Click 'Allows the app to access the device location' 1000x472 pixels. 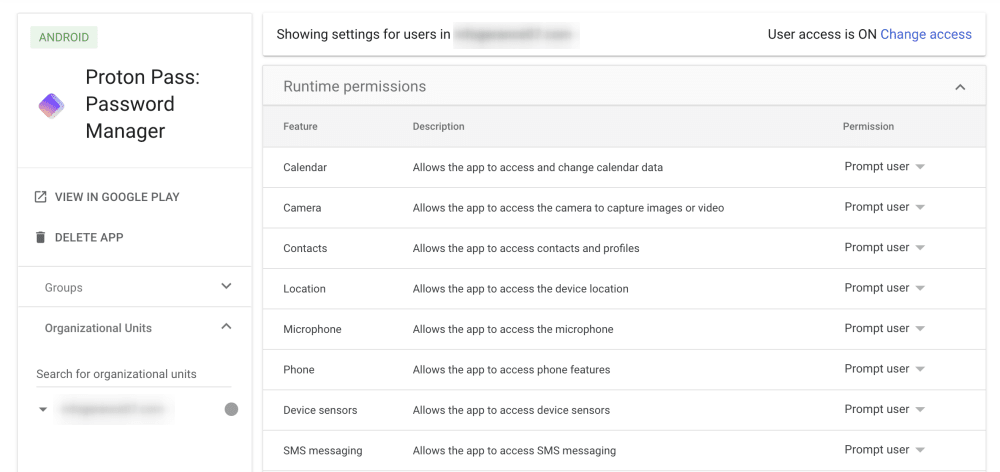tap(520, 289)
